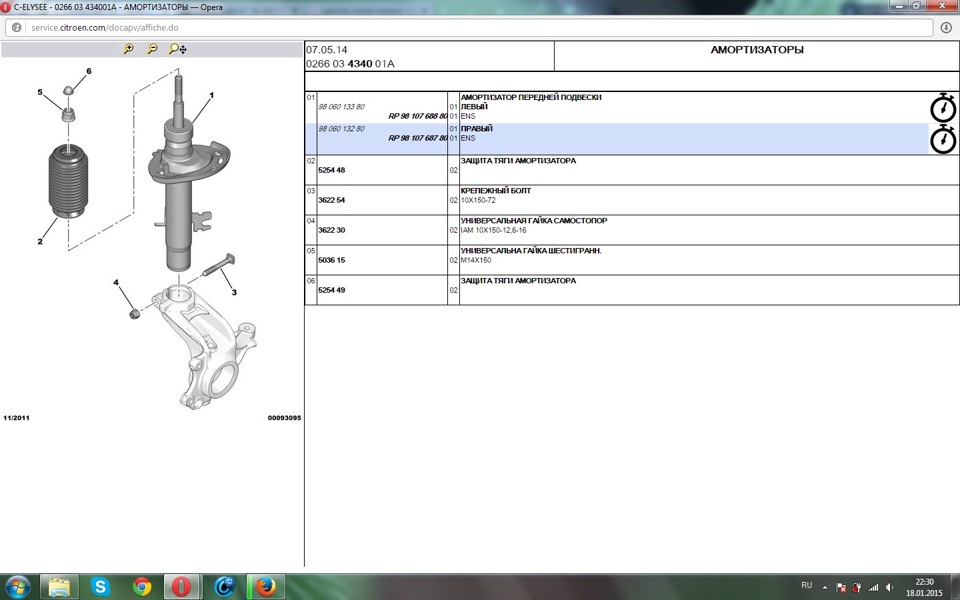Switch to Opera taskbar button
The height and width of the screenshot is (600, 960).
(181, 587)
